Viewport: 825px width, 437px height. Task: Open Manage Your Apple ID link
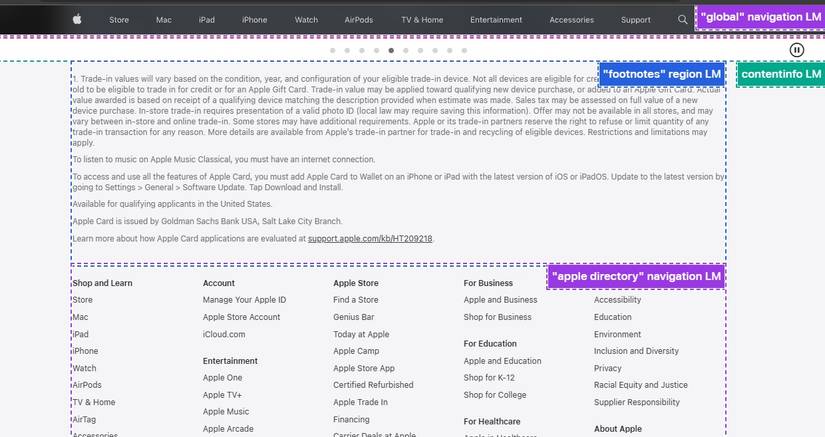244,300
